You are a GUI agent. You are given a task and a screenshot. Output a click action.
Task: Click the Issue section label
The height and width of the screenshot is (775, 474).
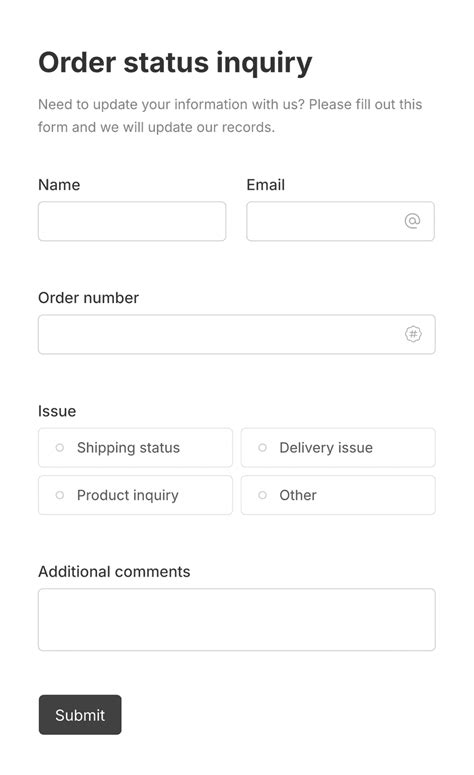point(57,411)
